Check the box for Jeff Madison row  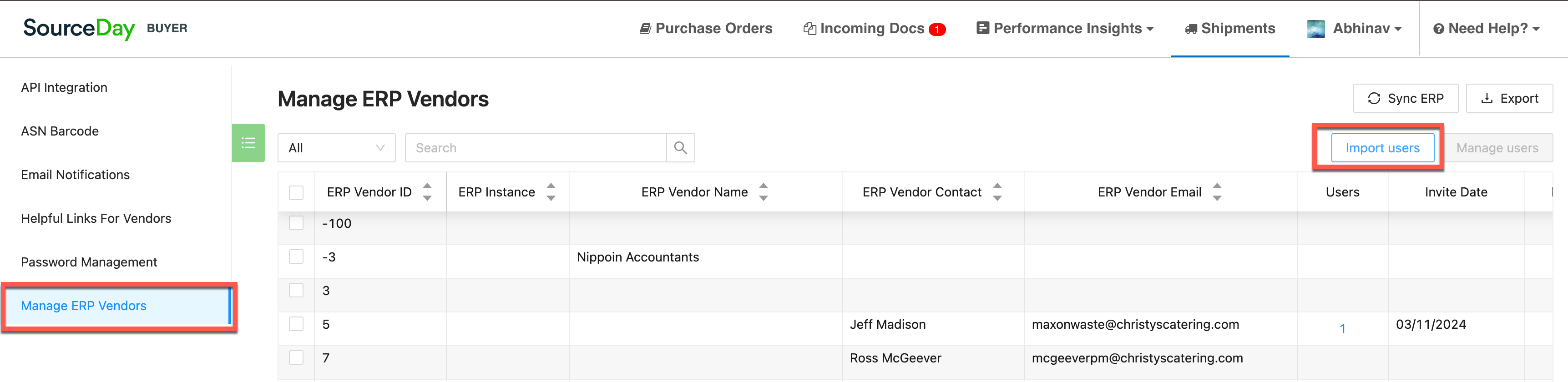296,324
